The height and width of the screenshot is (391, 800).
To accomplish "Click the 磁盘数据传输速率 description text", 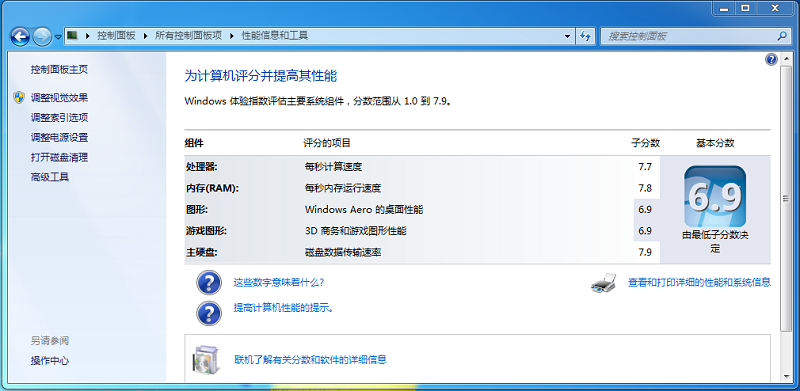I will (x=343, y=252).
